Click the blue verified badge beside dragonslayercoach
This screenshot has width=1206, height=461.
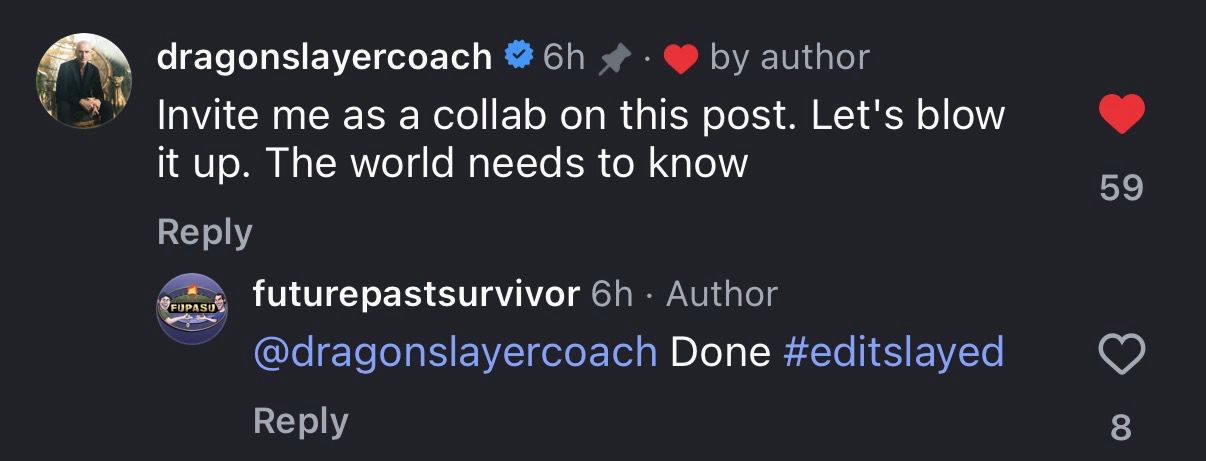click(x=518, y=57)
